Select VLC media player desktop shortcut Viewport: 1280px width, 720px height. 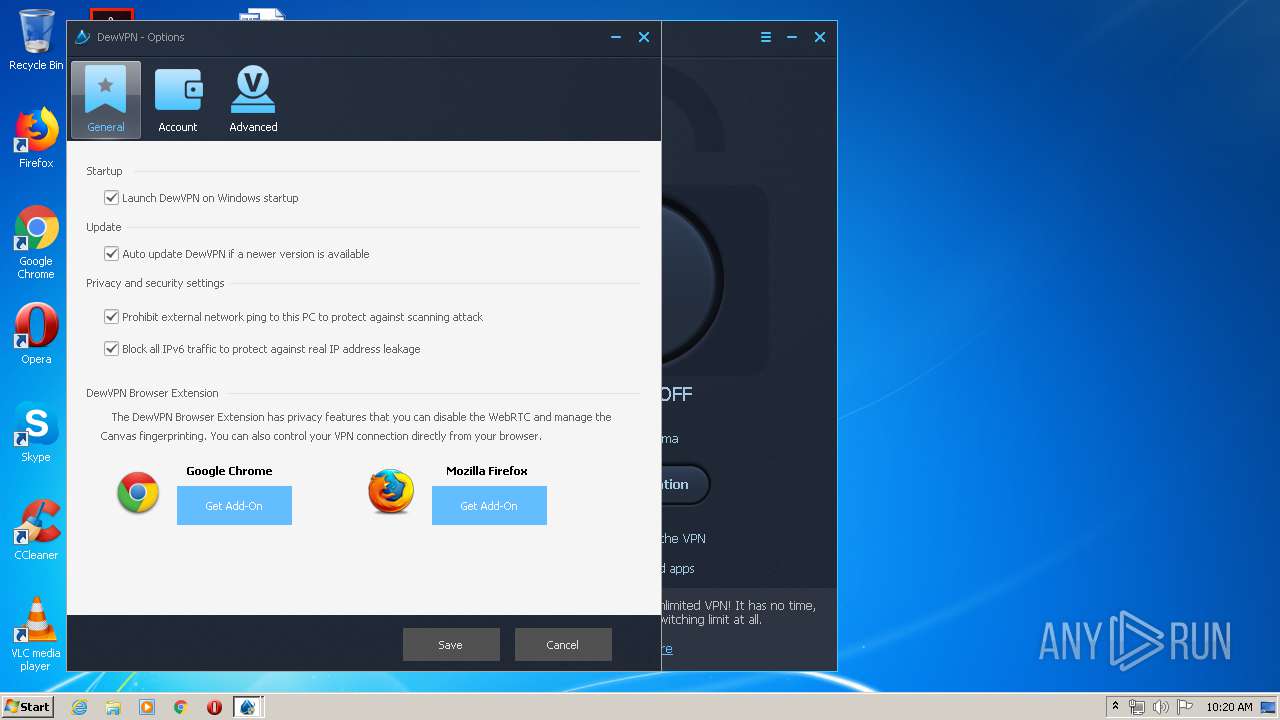tap(36, 634)
